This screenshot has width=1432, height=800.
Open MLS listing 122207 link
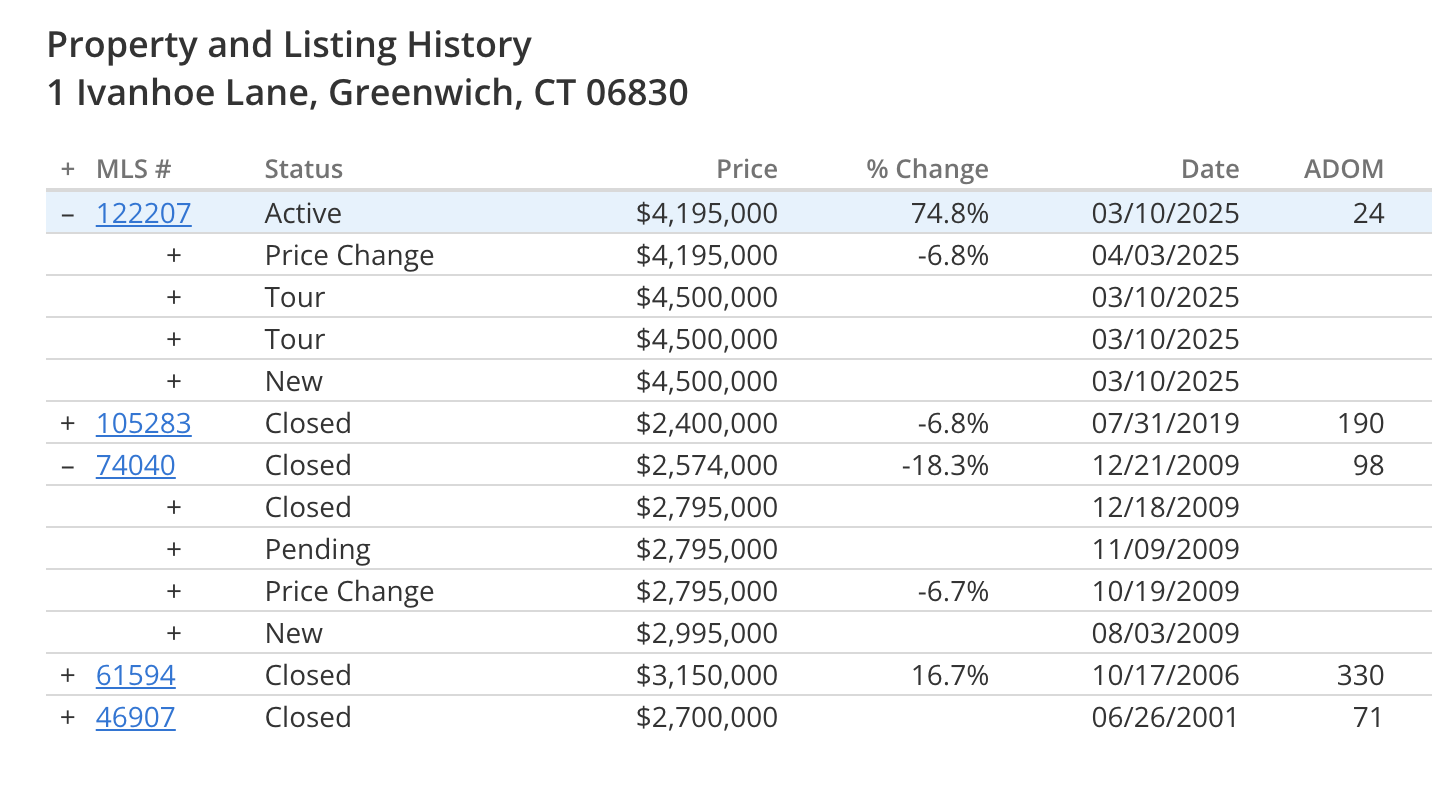pyautogui.click(x=143, y=213)
